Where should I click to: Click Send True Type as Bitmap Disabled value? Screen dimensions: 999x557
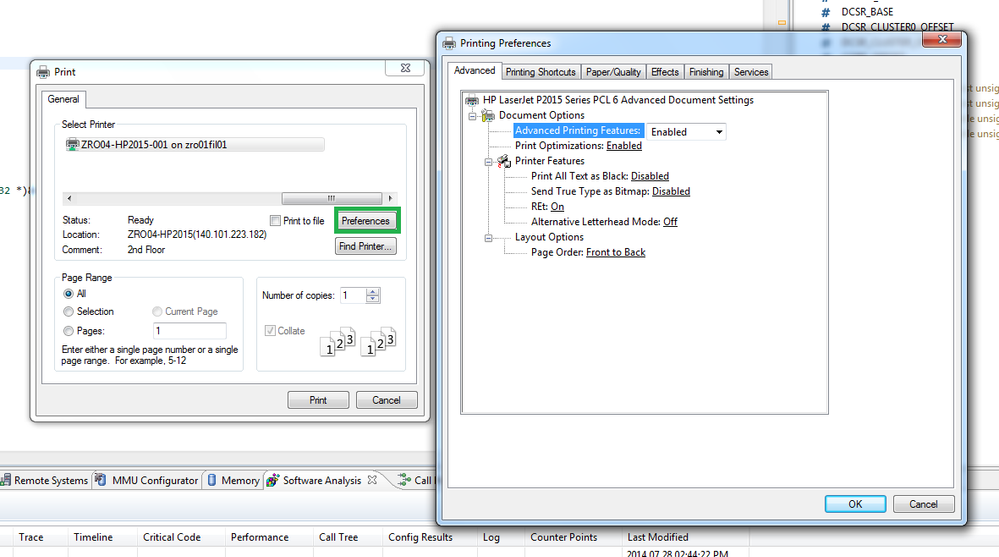pos(671,191)
